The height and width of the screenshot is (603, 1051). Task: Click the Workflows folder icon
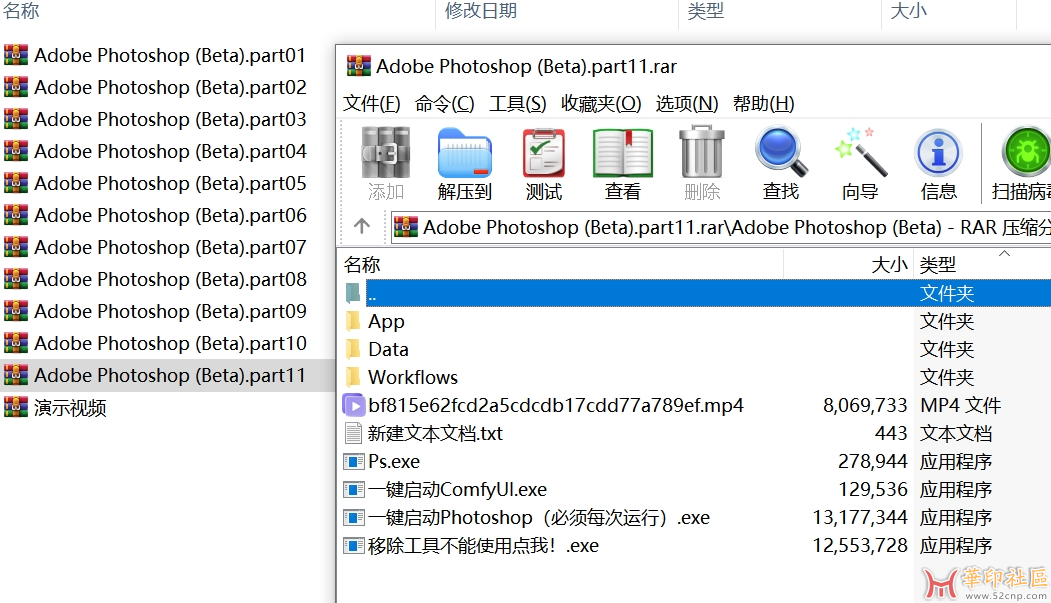coord(353,377)
